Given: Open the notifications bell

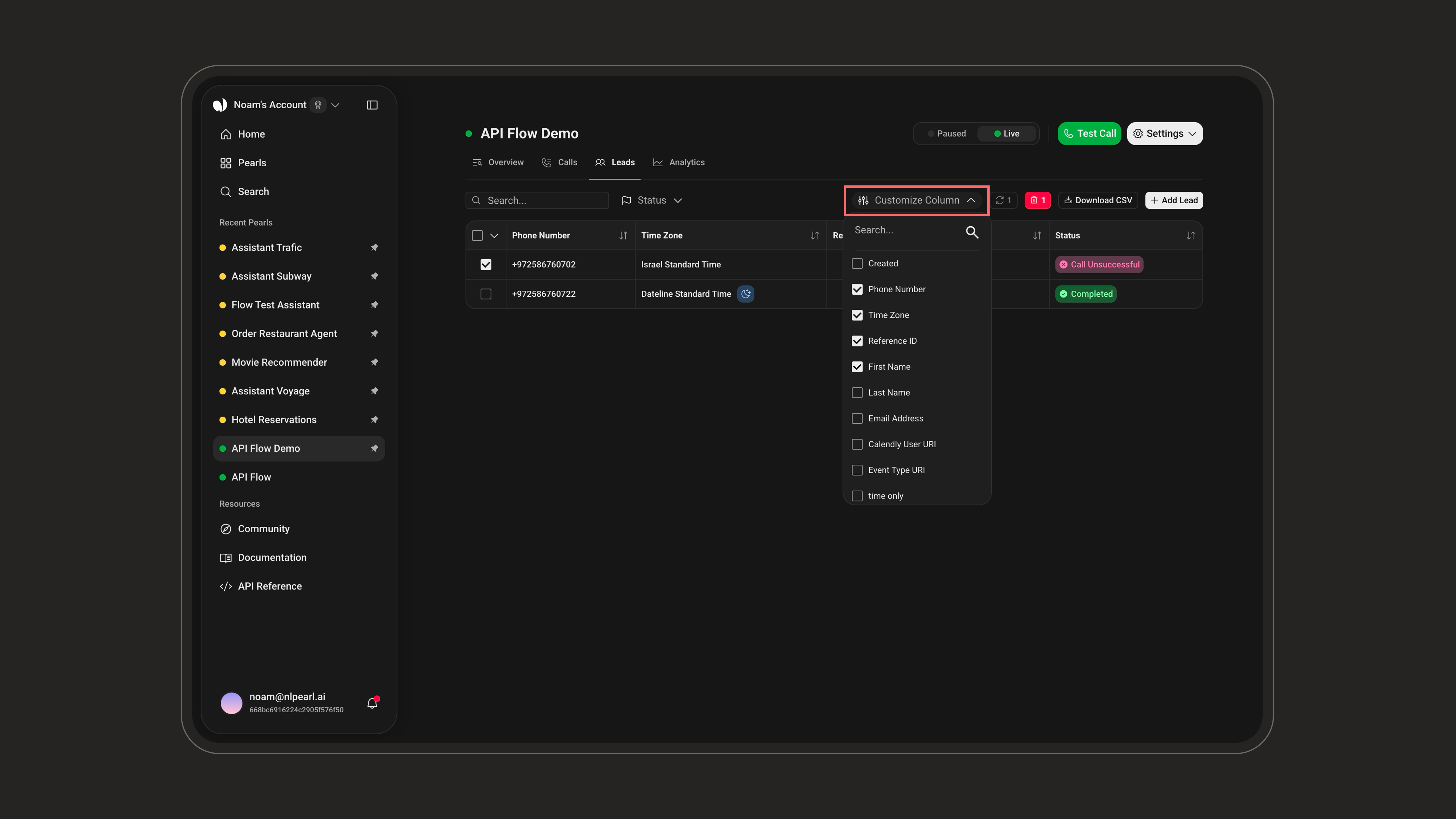Looking at the screenshot, I should coord(372,703).
